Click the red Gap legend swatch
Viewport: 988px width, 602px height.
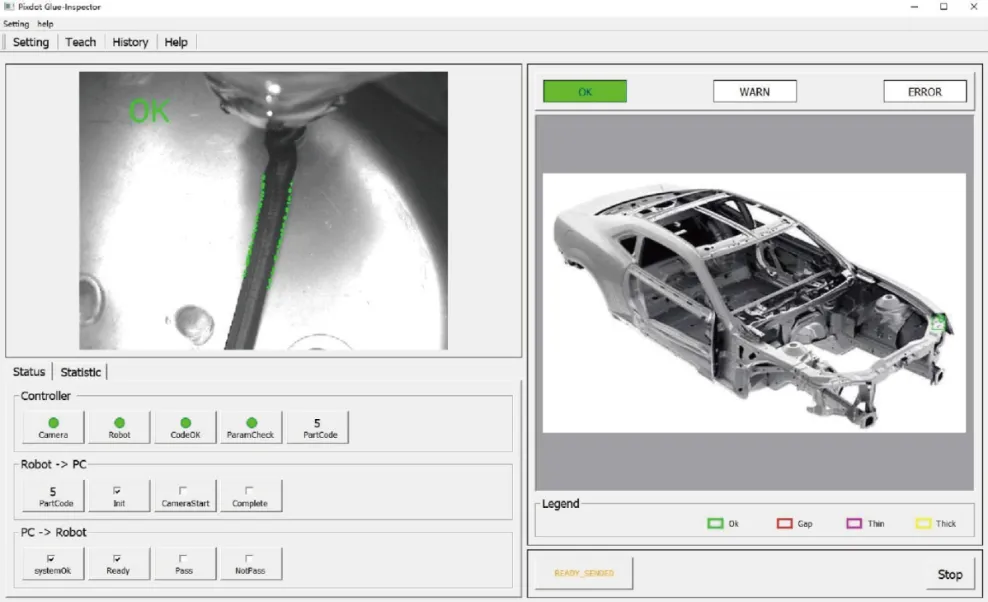(x=784, y=523)
